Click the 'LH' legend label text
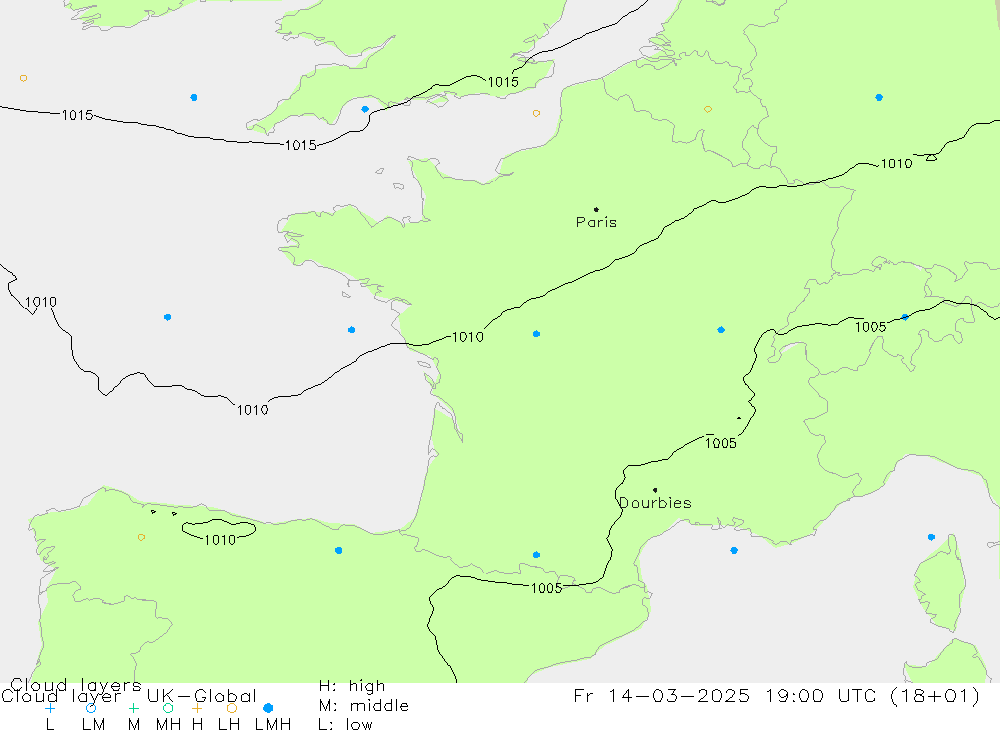 229,725
